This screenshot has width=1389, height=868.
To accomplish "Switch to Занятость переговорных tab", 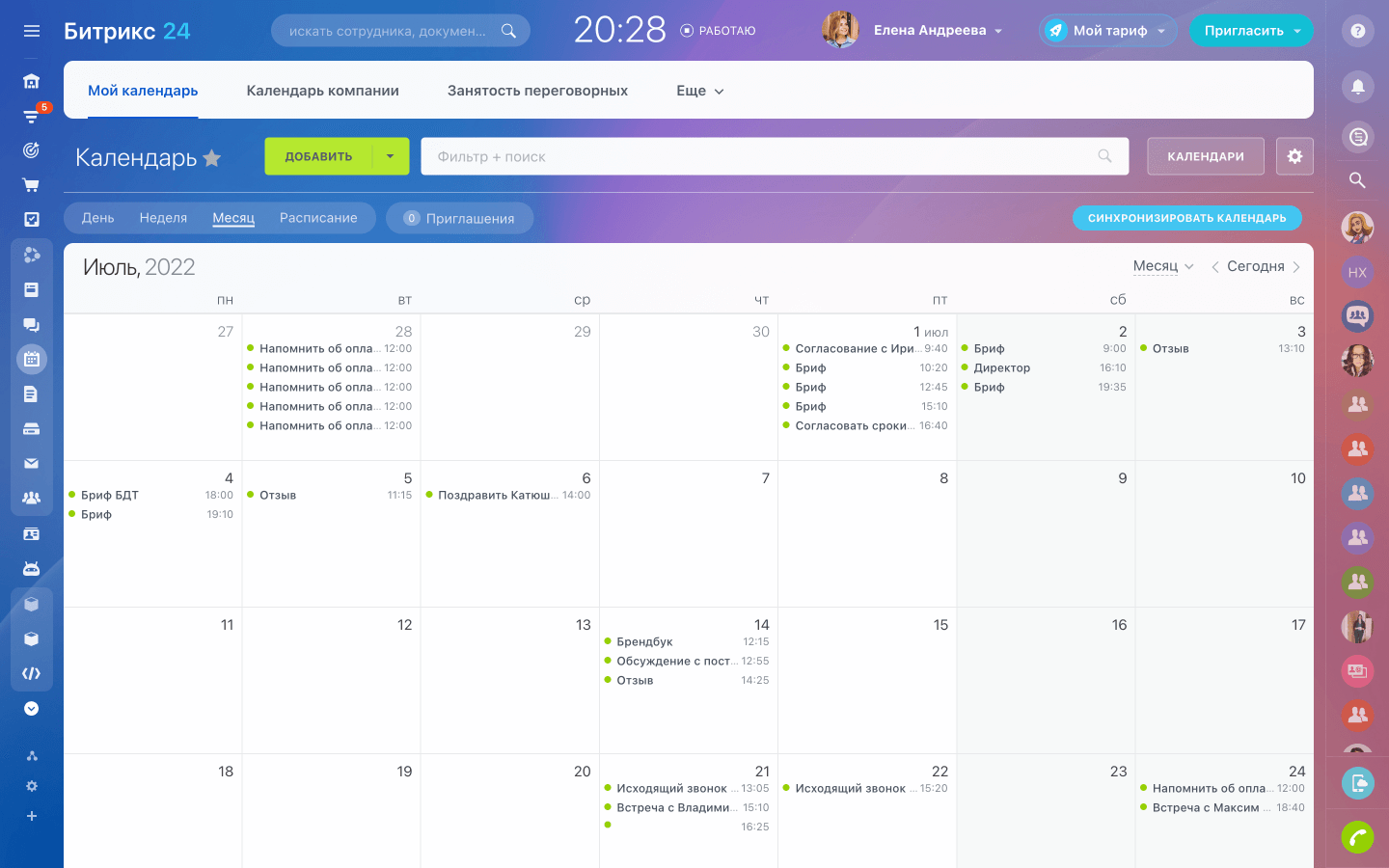I will [x=537, y=91].
